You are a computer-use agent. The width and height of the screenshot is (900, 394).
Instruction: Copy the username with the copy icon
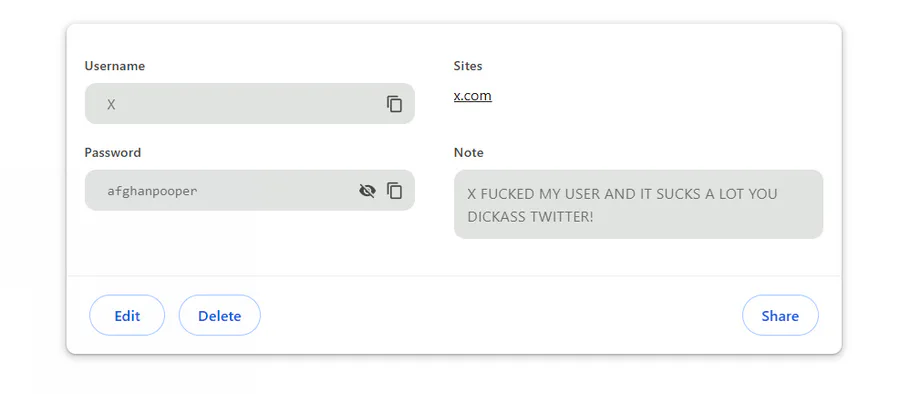pyautogui.click(x=394, y=104)
